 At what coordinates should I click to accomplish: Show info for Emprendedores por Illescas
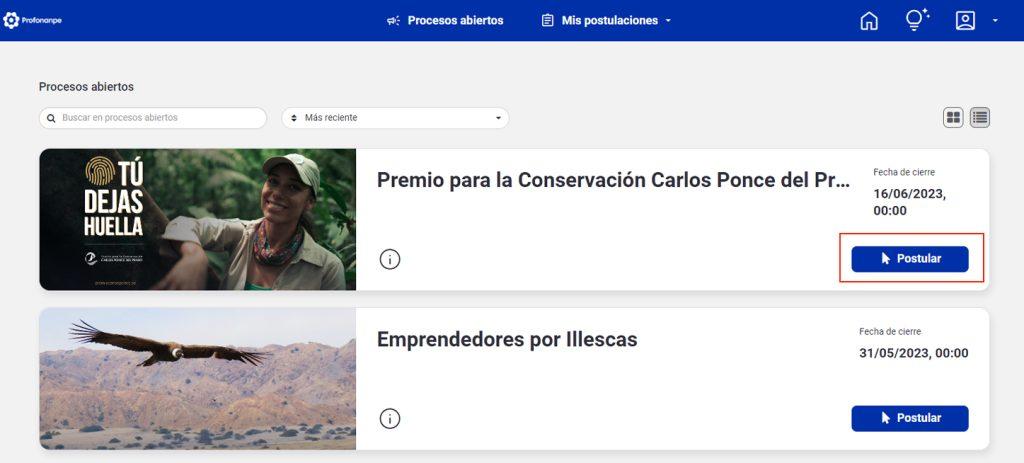390,418
